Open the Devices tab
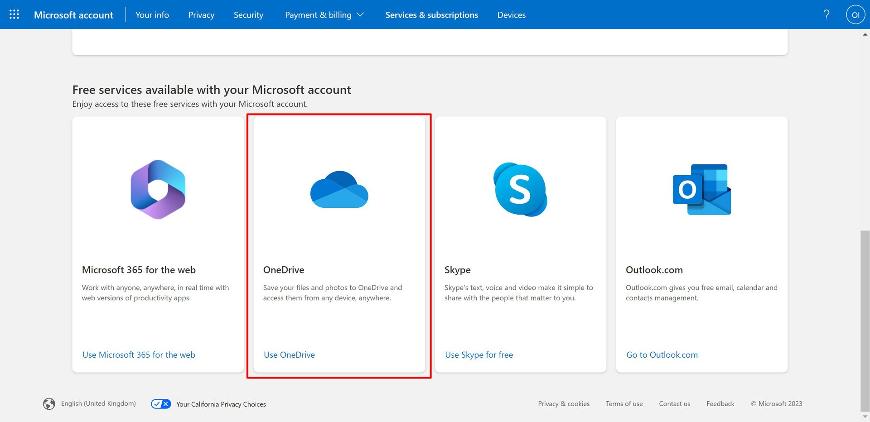The width and height of the screenshot is (870, 422). point(511,15)
